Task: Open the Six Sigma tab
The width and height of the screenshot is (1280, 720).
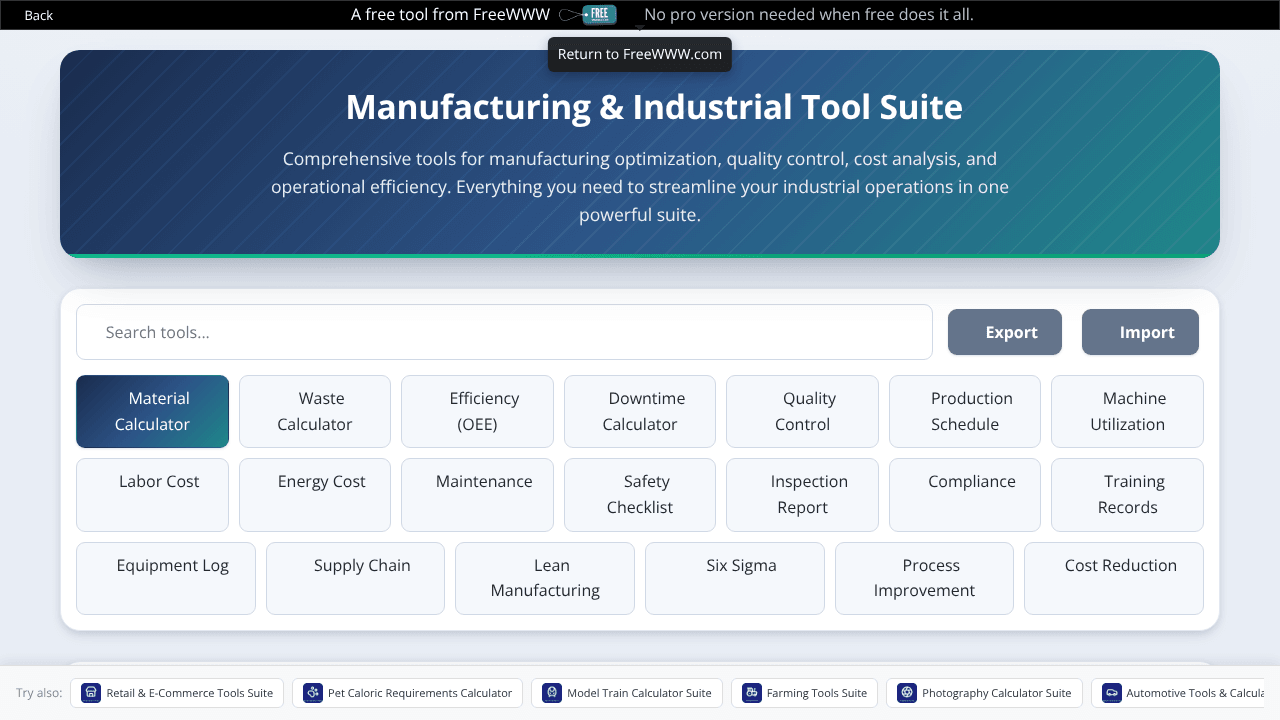Action: click(735, 578)
